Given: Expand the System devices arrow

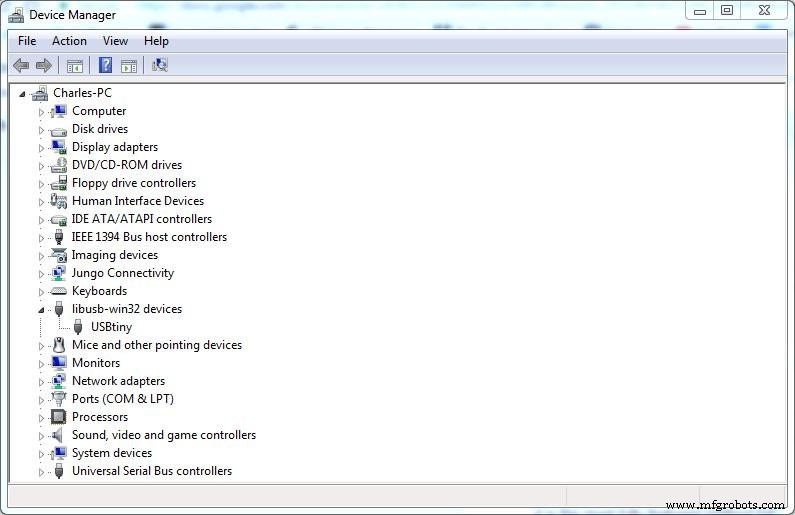Looking at the screenshot, I should 42,454.
